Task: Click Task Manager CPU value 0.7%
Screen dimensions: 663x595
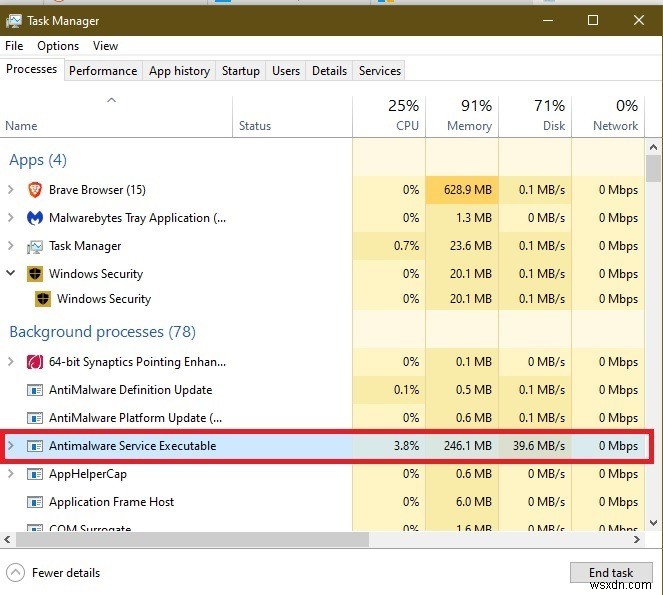Action: tap(389, 246)
